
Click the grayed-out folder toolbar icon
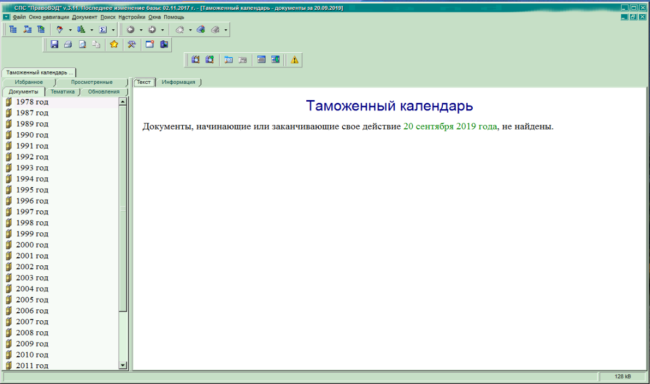(243, 60)
